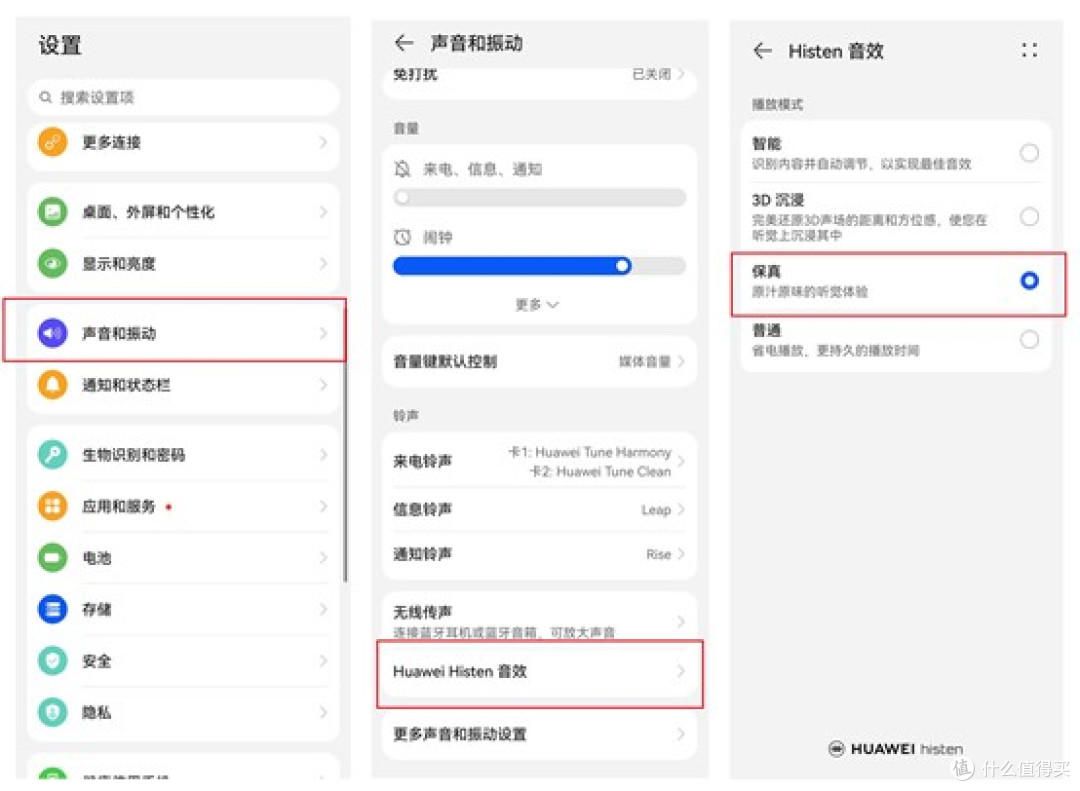
Task: Click the 无线传声 label
Action: pyautogui.click(x=422, y=612)
